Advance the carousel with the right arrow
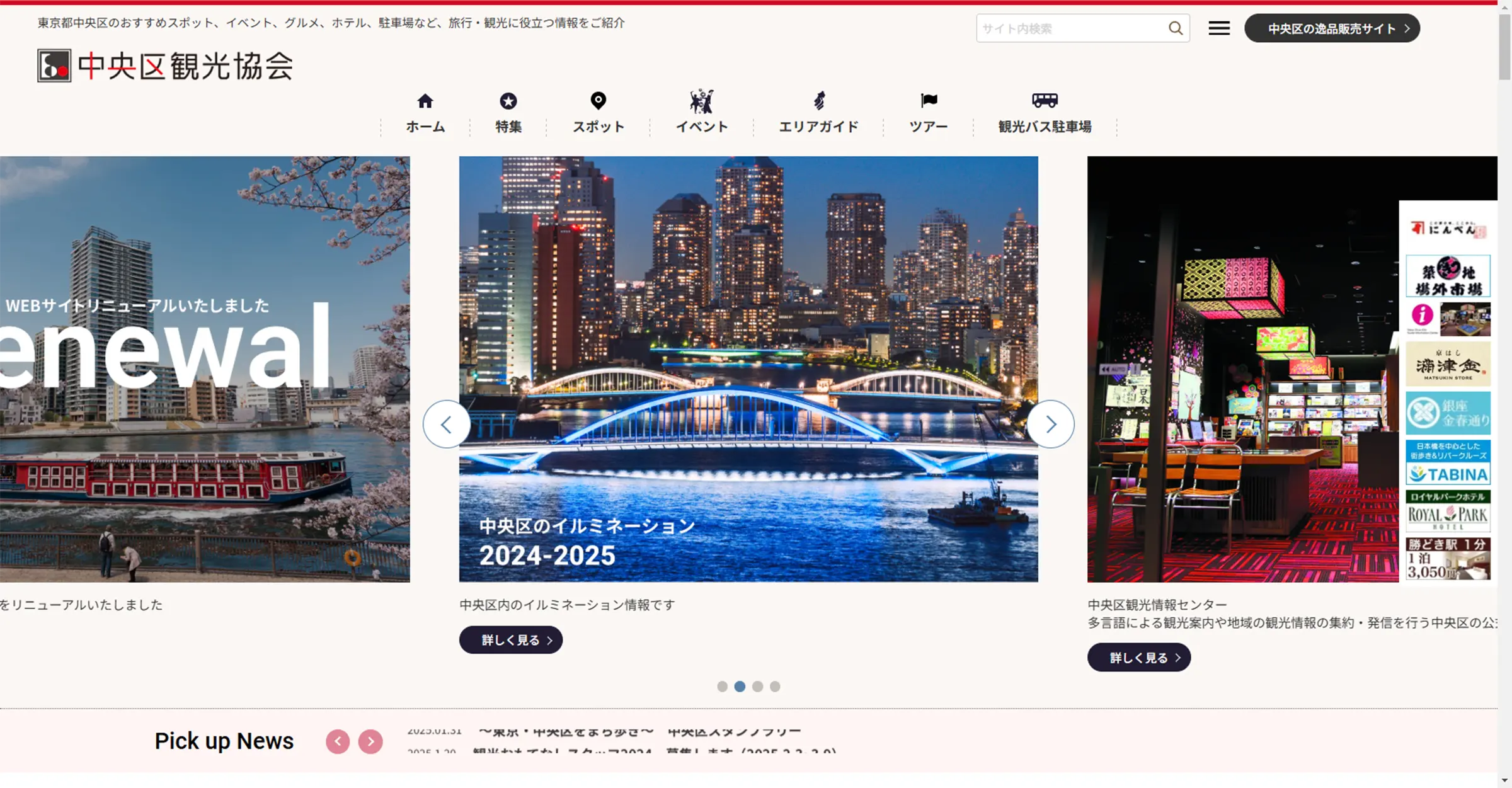The width and height of the screenshot is (1512, 788). pos(1050,424)
